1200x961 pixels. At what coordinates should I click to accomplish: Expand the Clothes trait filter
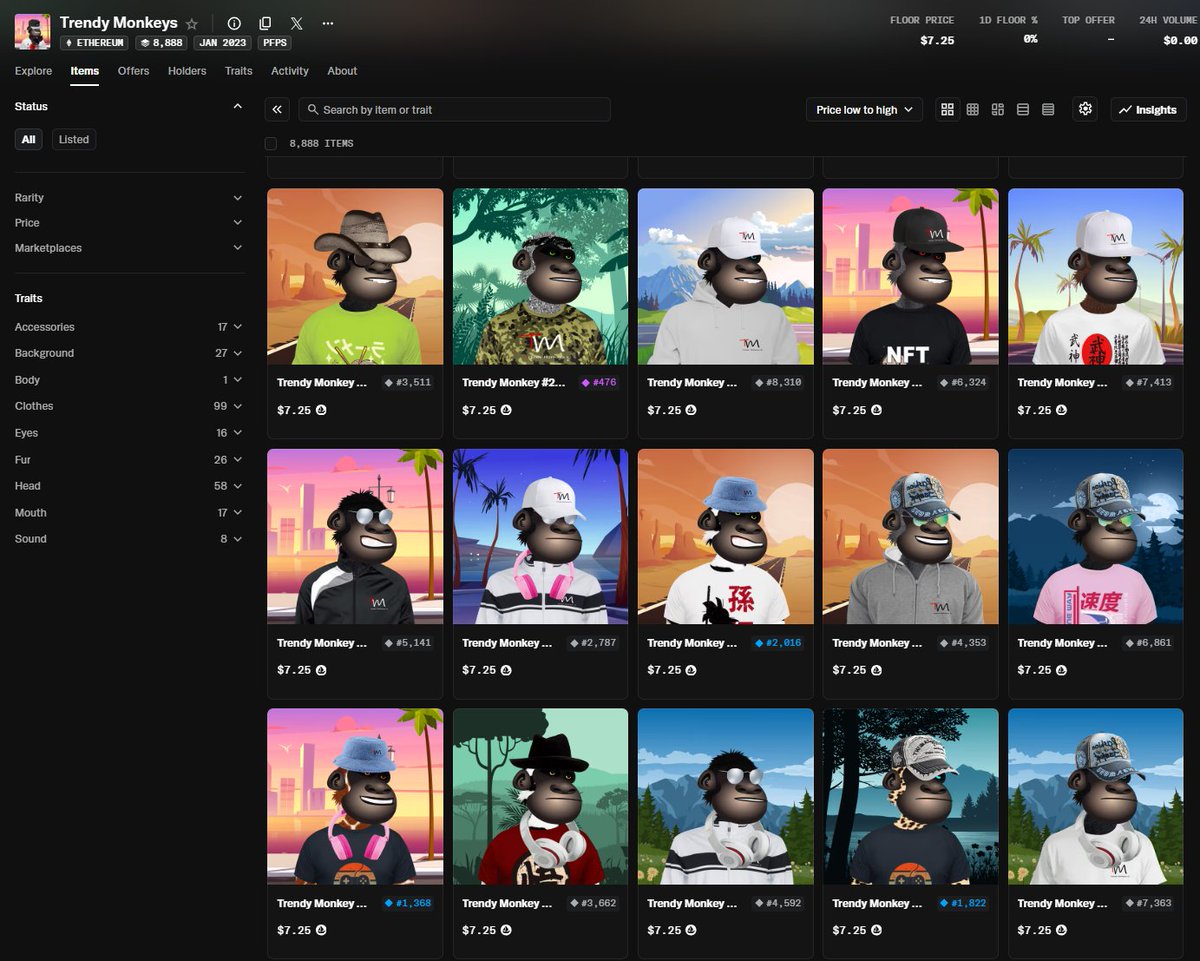pyautogui.click(x=129, y=406)
